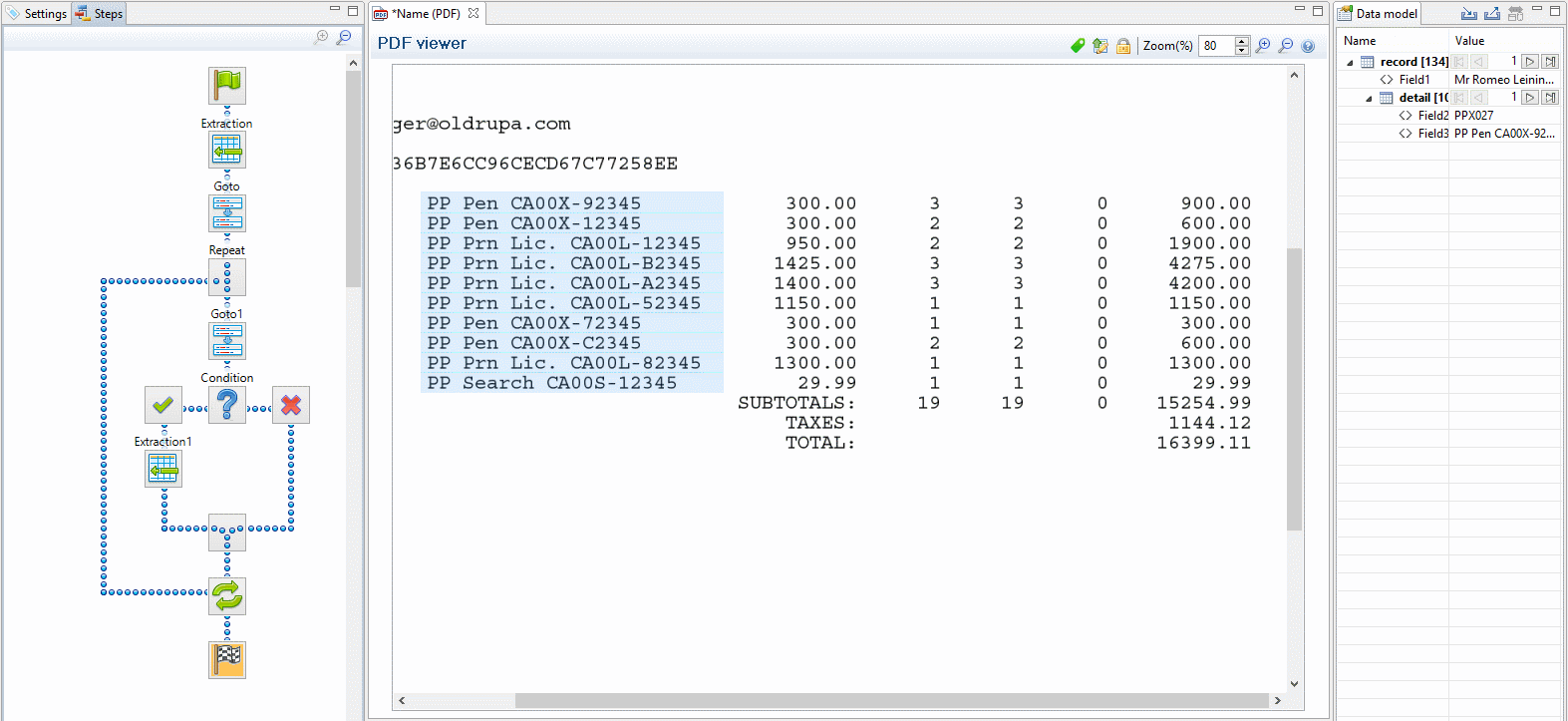Screen dimensions: 1568x721
Task: Click the Extraction1 step icon
Action: tap(163, 469)
